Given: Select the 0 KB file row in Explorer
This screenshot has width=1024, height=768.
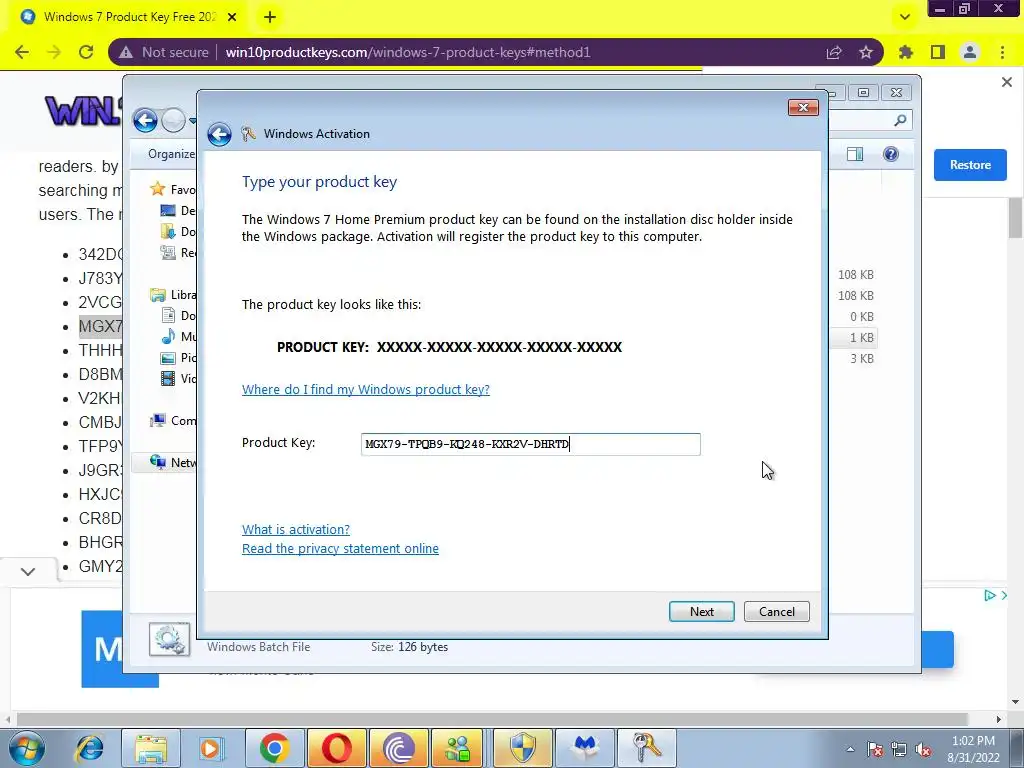Looking at the screenshot, I should (854, 317).
